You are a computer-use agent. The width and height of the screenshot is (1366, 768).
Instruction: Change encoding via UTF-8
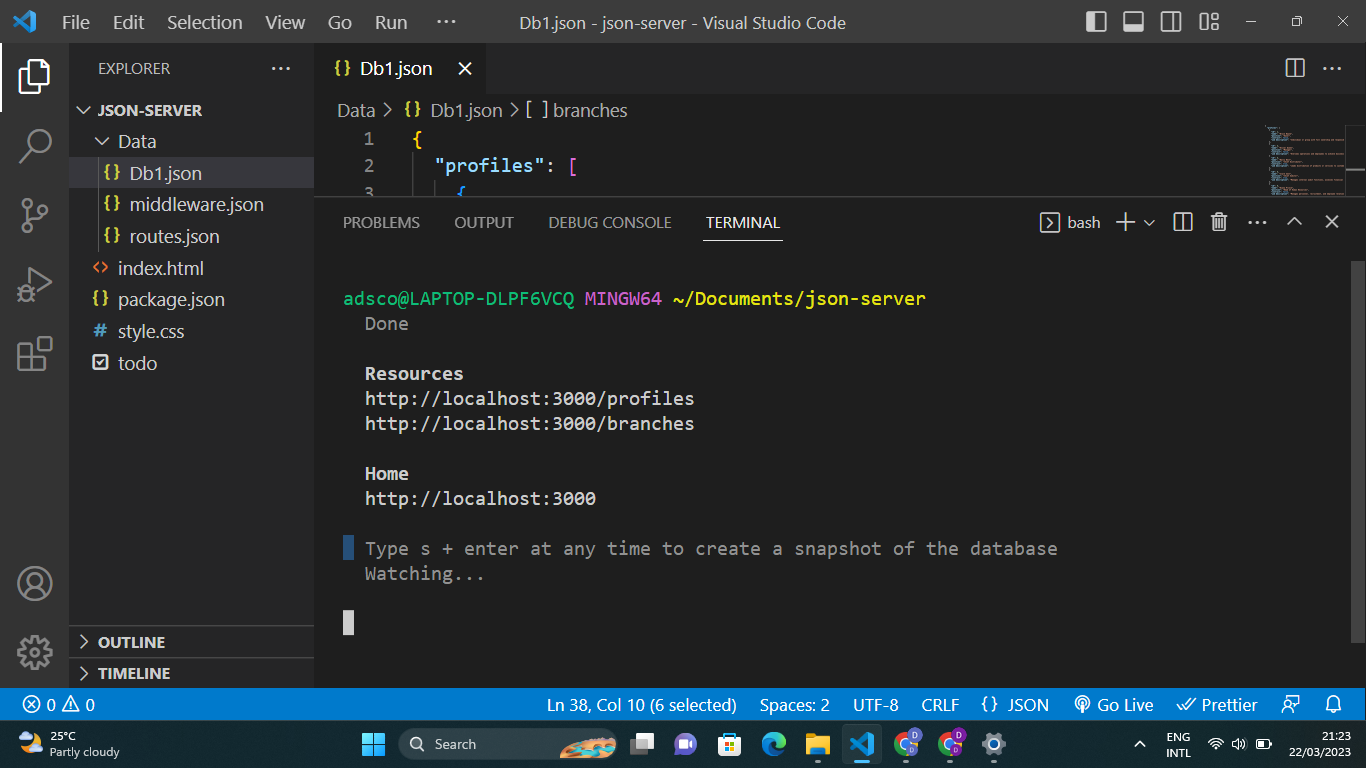tap(876, 705)
